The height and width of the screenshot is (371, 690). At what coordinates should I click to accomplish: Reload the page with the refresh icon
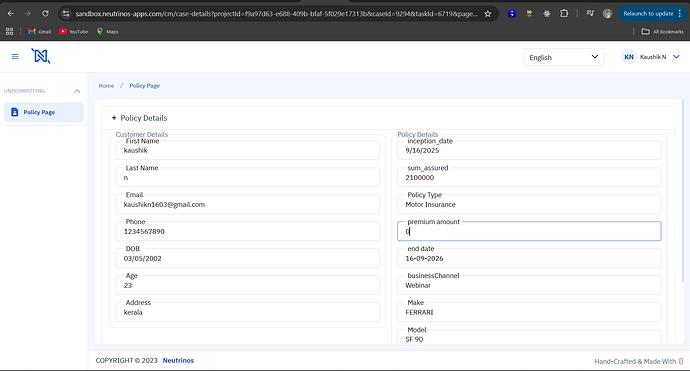tap(45, 14)
